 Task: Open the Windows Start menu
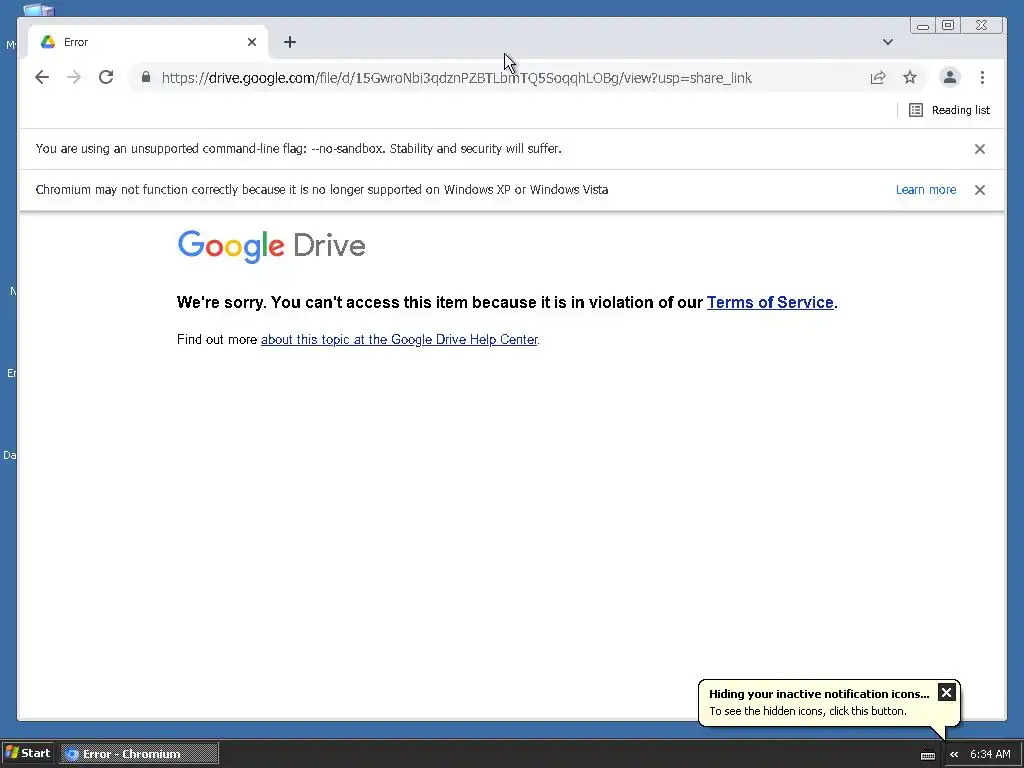27,754
